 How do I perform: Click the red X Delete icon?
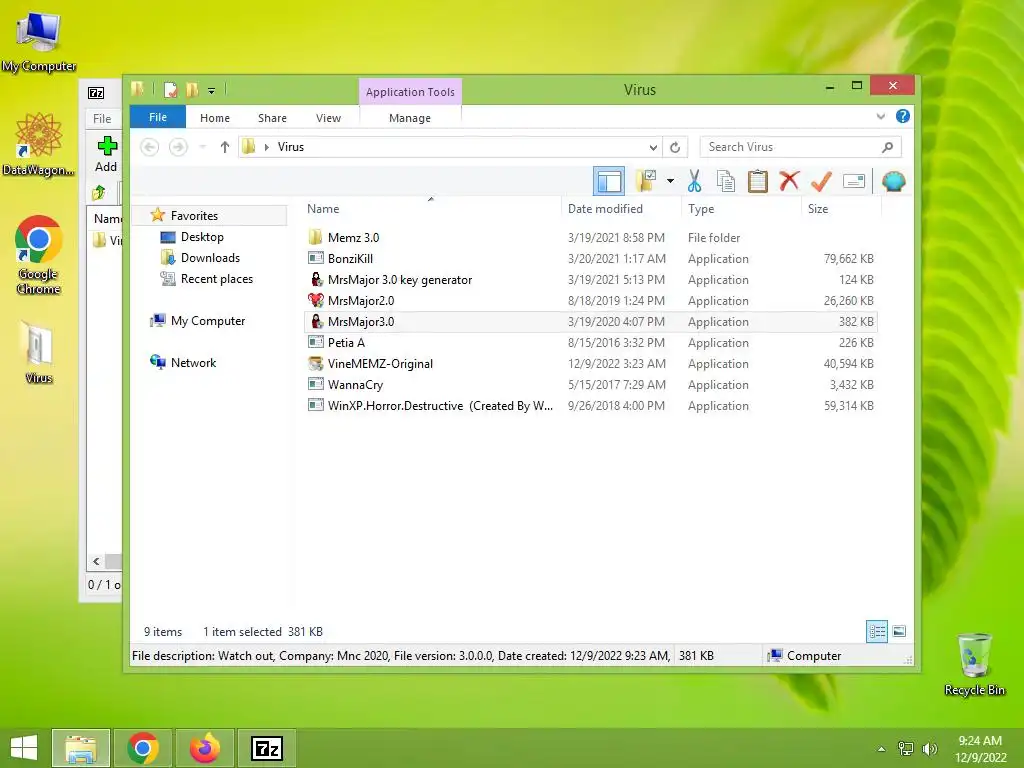point(789,180)
